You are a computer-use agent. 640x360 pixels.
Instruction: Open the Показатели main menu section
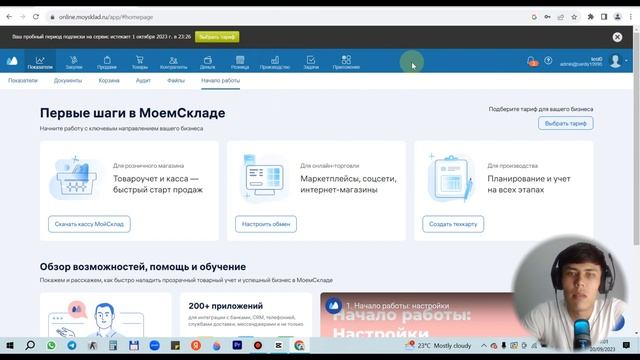pyautogui.click(x=40, y=62)
